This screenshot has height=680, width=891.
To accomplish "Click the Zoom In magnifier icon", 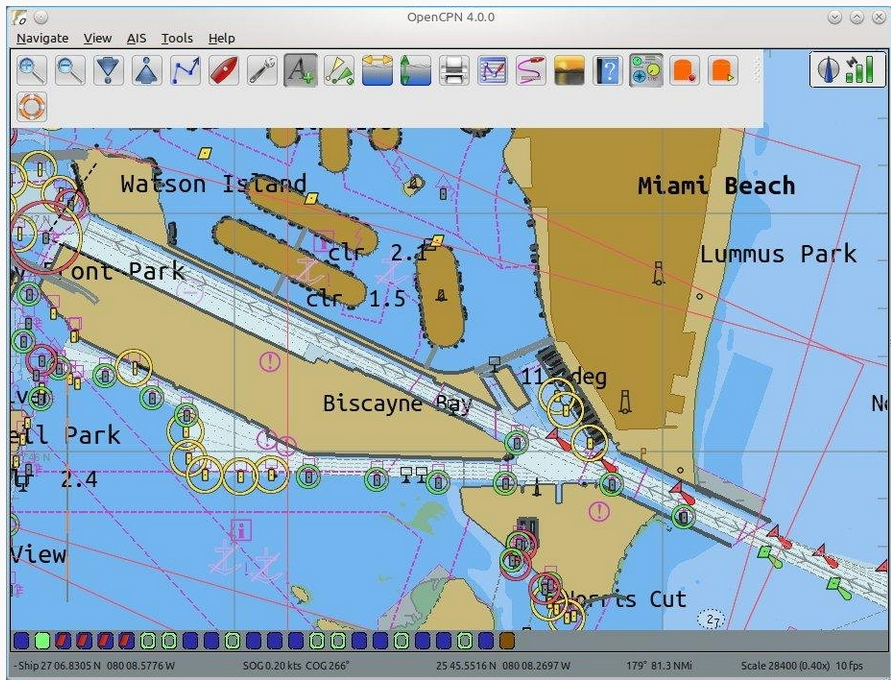I will tap(31, 70).
